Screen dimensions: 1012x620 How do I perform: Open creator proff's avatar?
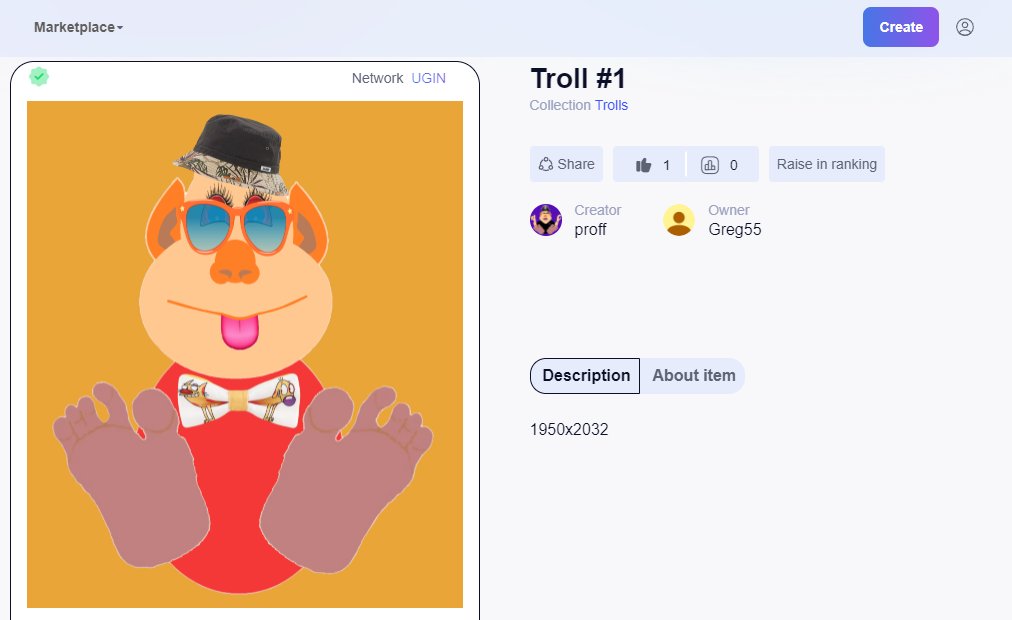click(x=546, y=220)
